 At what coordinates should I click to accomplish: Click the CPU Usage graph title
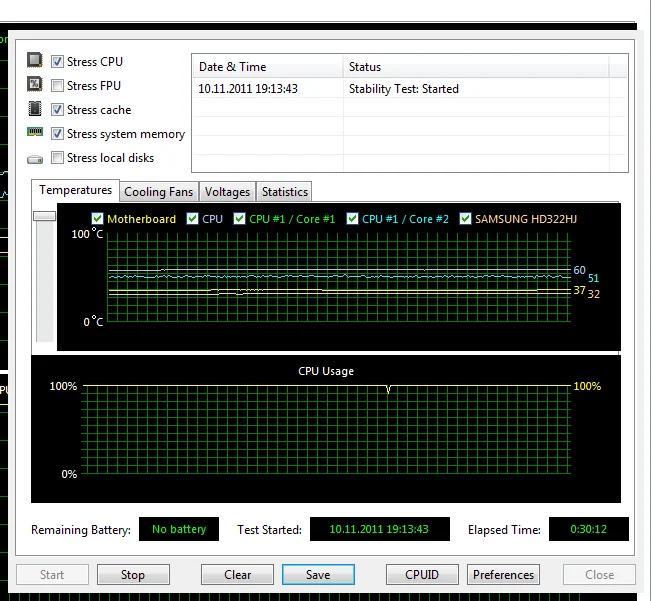coord(326,371)
